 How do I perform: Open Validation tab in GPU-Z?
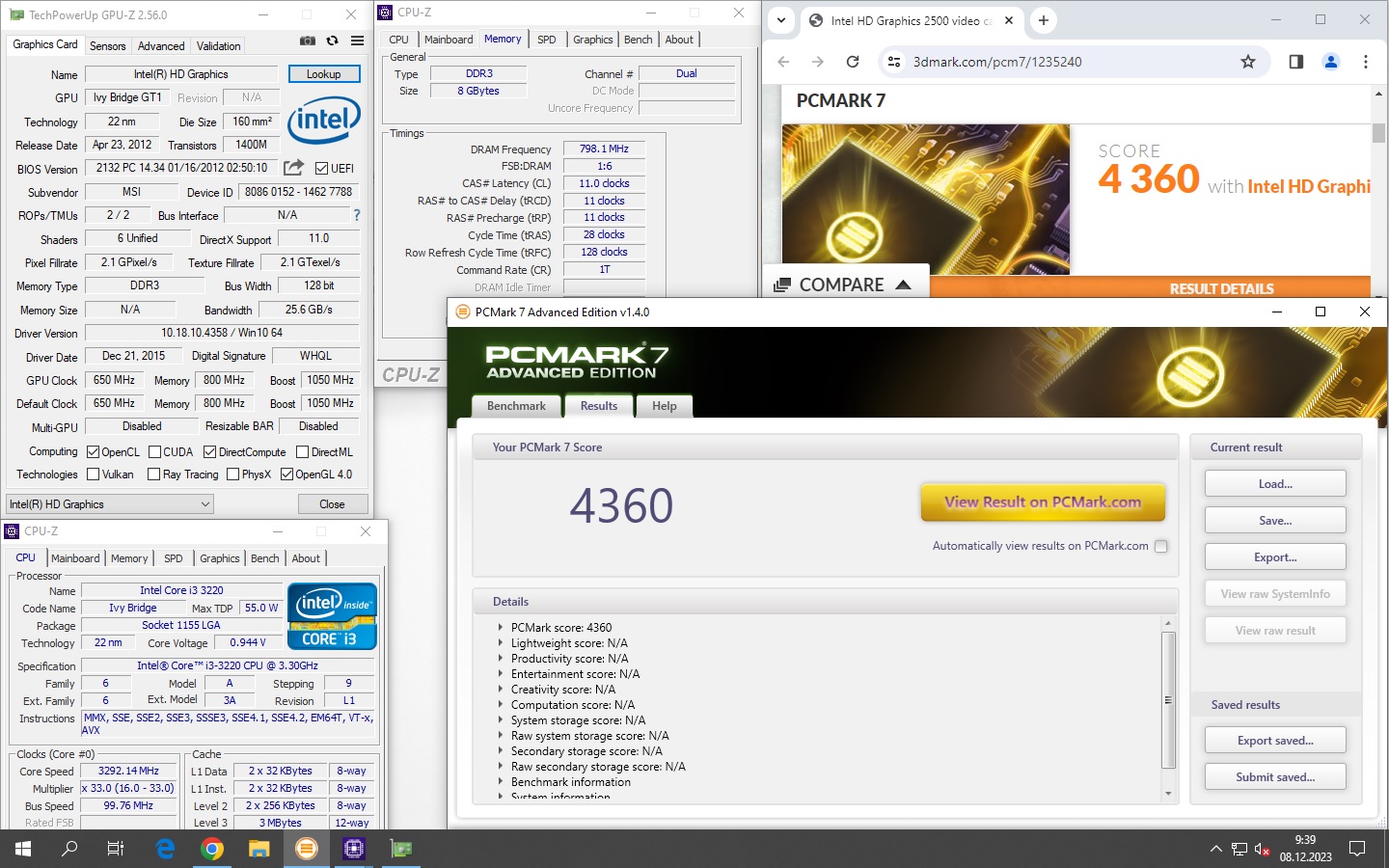click(219, 45)
